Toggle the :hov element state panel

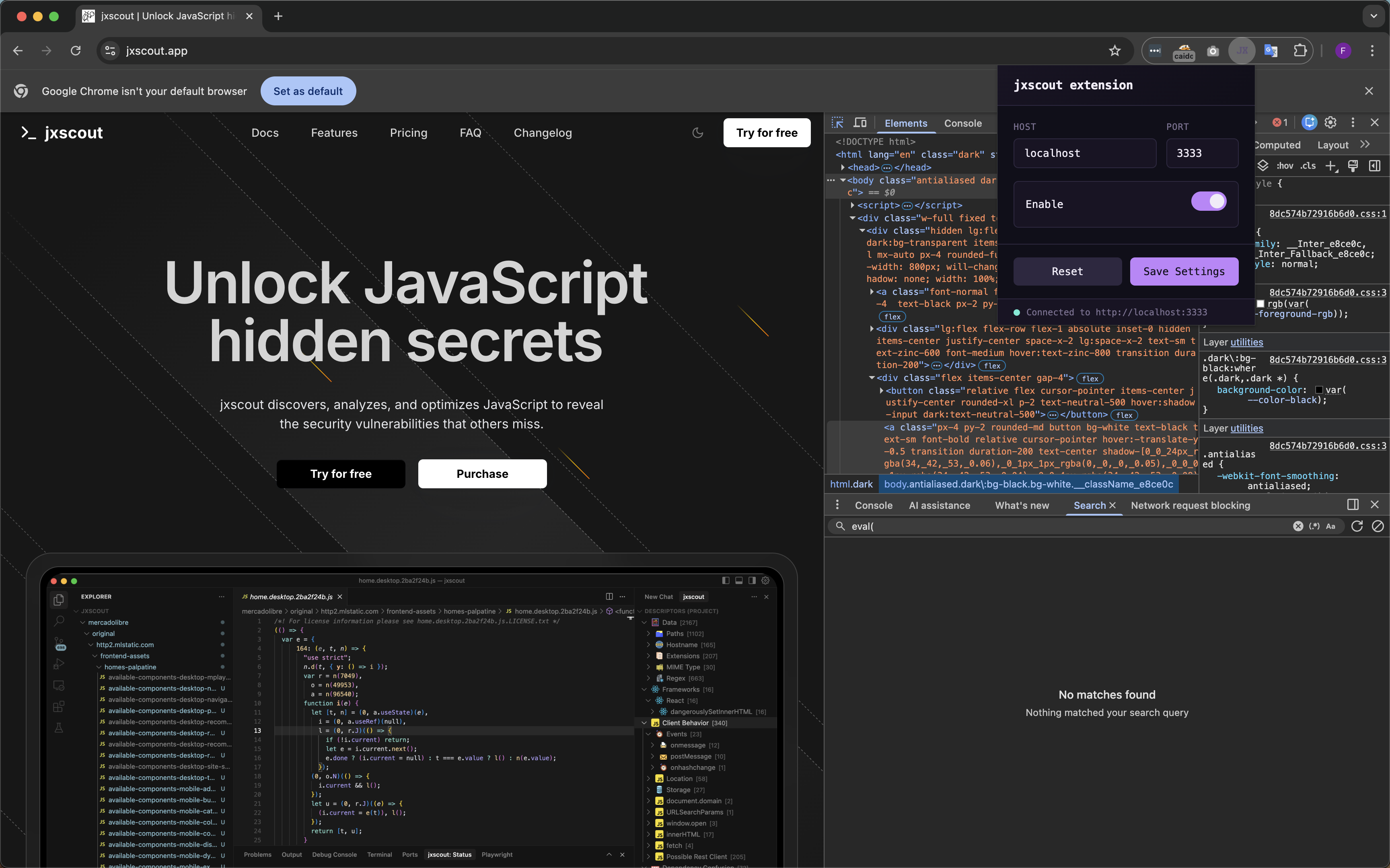pyautogui.click(x=1284, y=166)
